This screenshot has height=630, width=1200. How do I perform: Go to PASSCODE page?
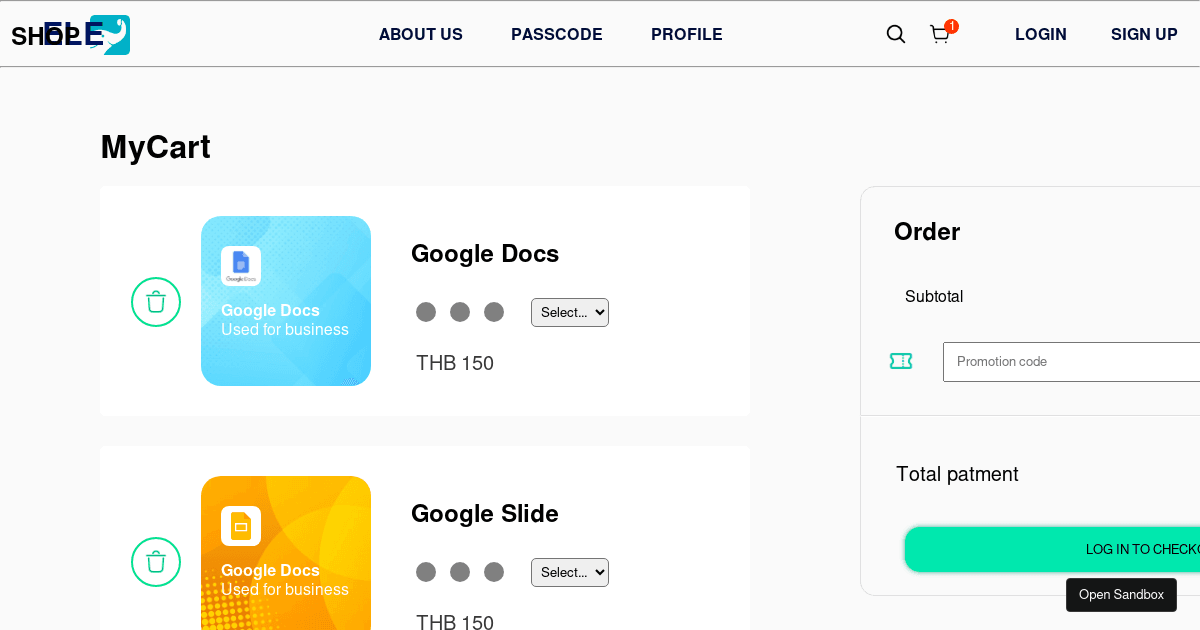pyautogui.click(x=557, y=34)
